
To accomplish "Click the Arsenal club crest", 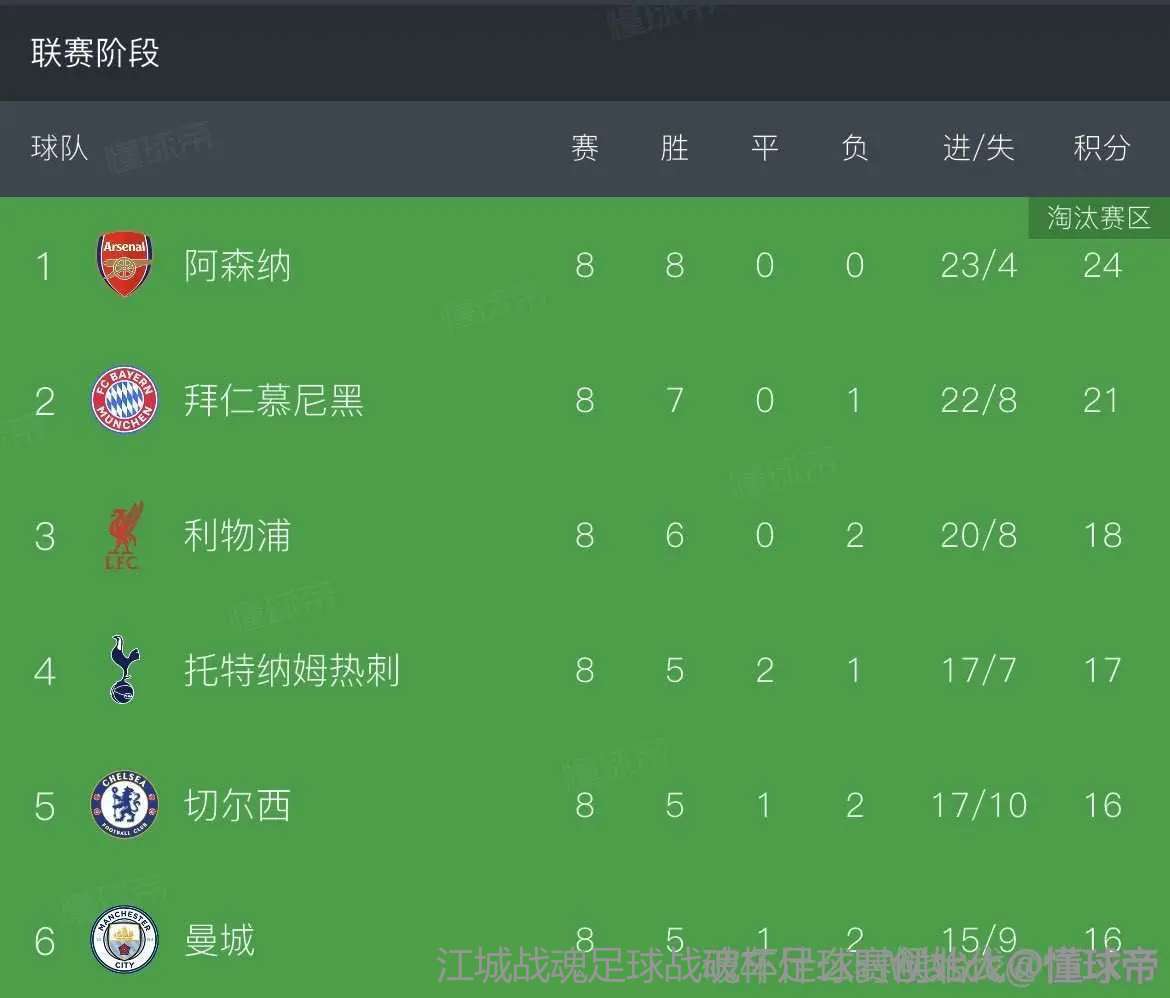I will click(x=124, y=265).
